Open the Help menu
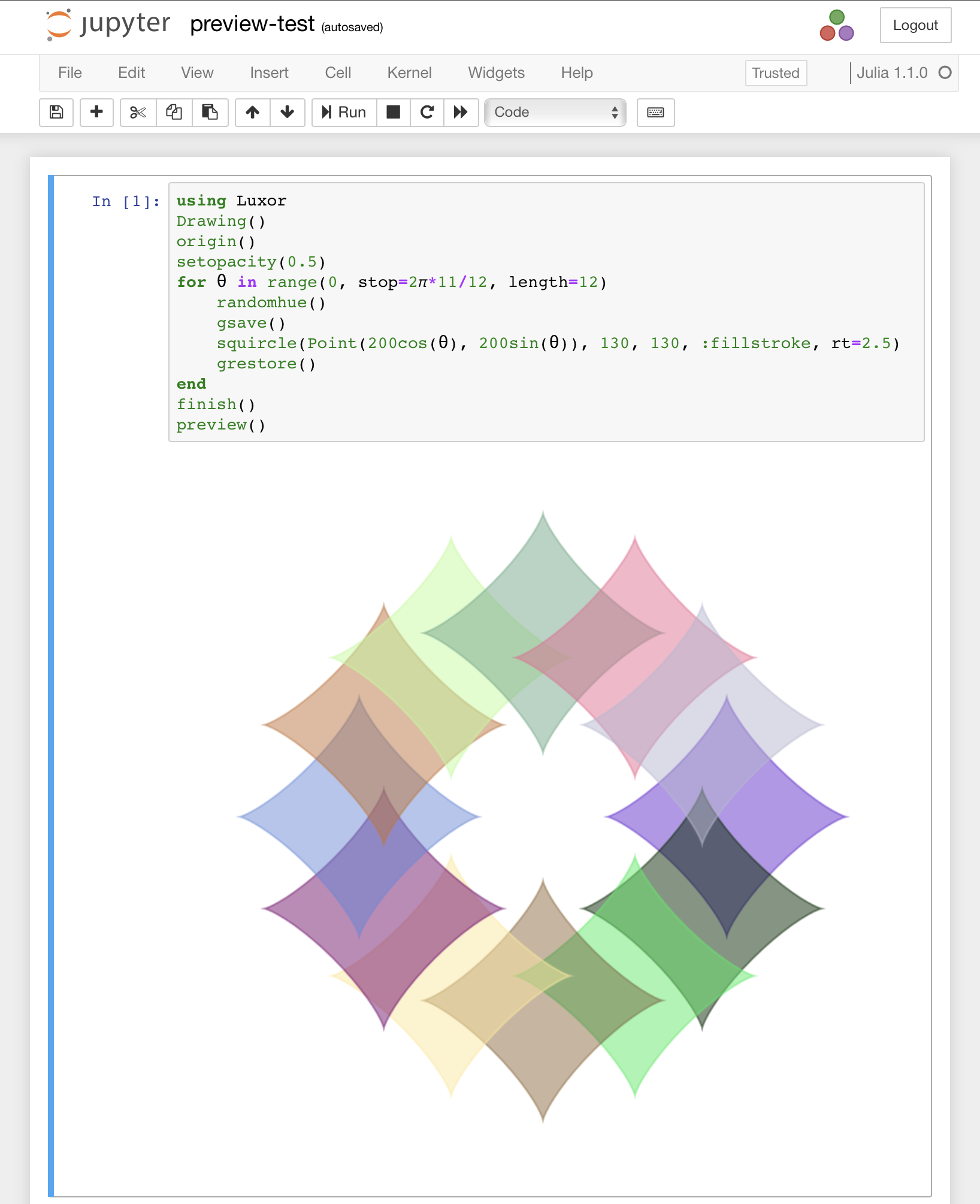This screenshot has width=980, height=1204. [577, 72]
